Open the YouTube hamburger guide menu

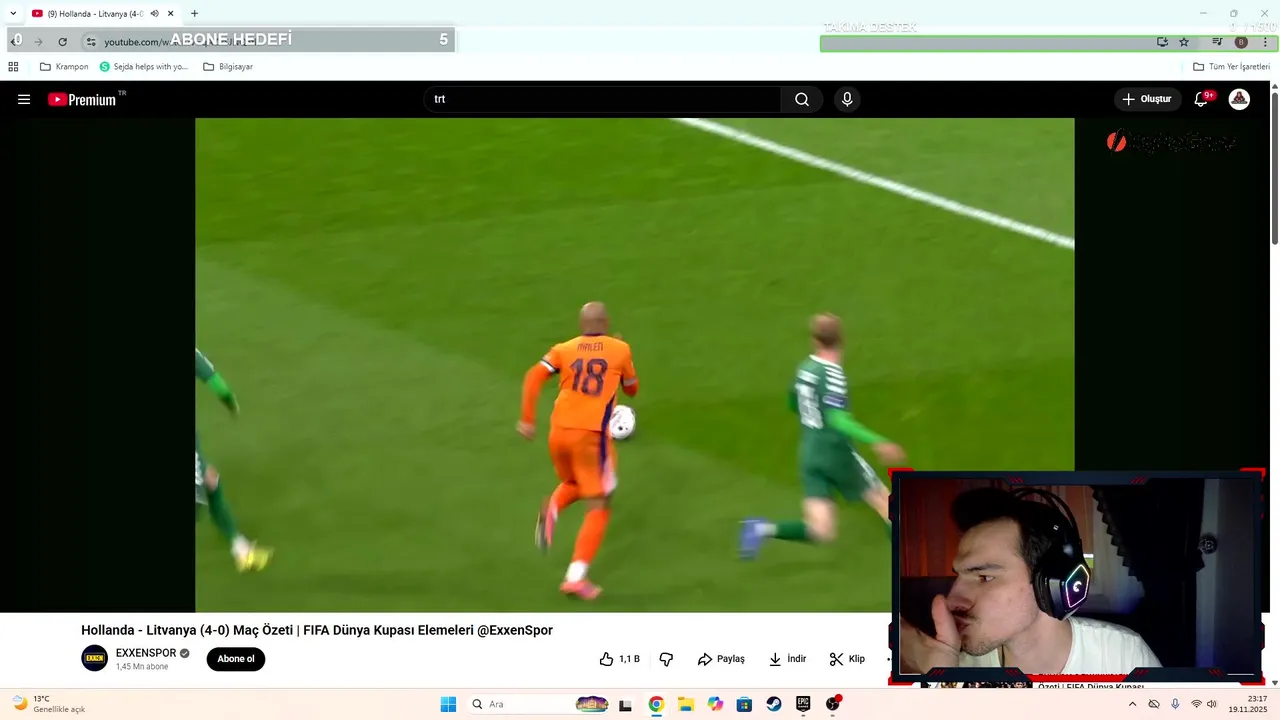click(x=24, y=99)
